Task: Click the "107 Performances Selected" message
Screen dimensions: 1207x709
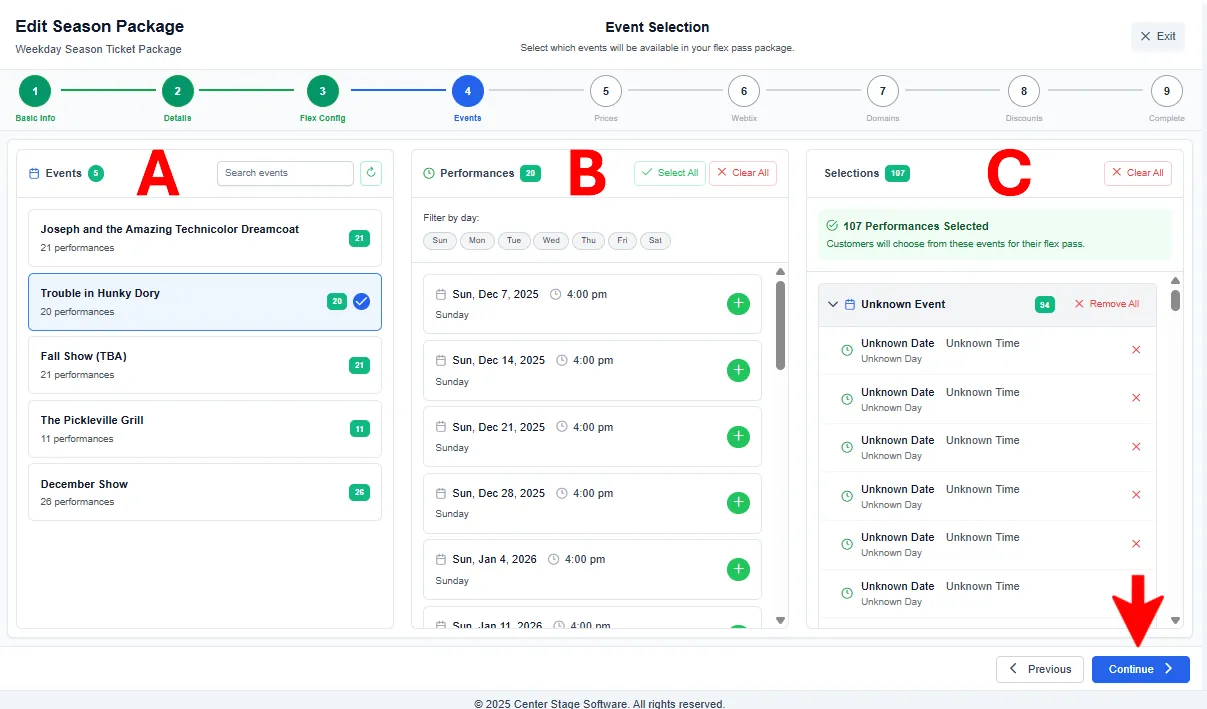Action: [915, 226]
